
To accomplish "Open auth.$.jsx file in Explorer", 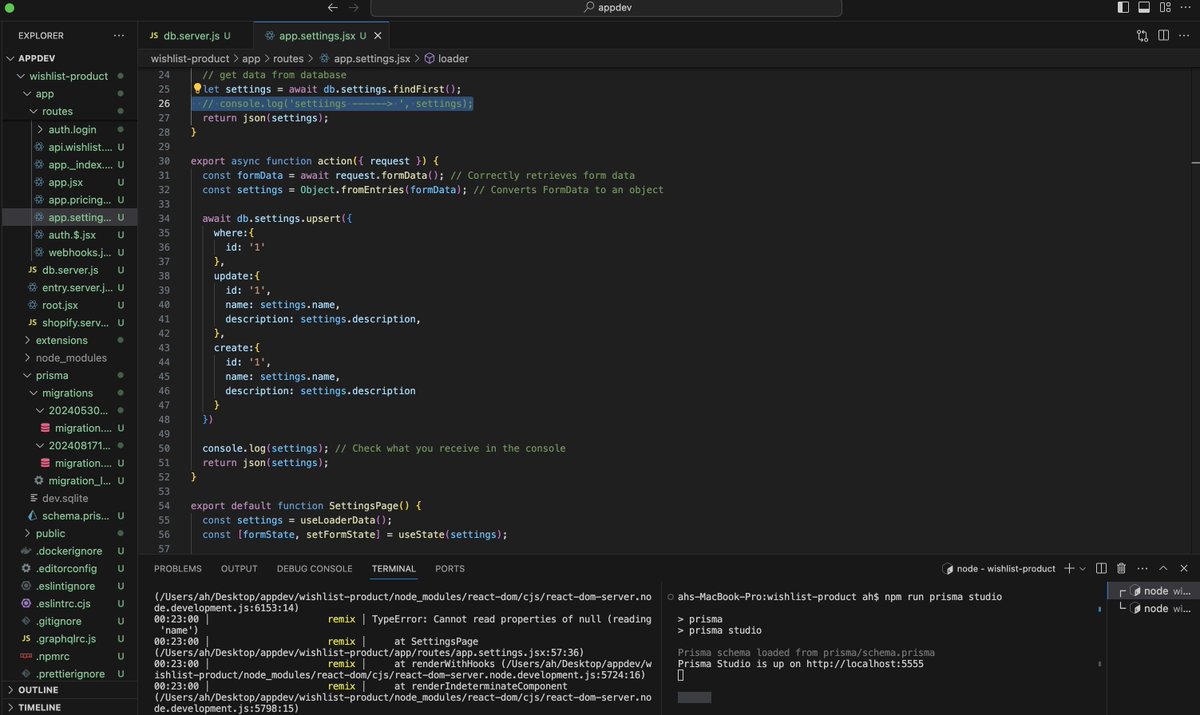I will coord(71,235).
